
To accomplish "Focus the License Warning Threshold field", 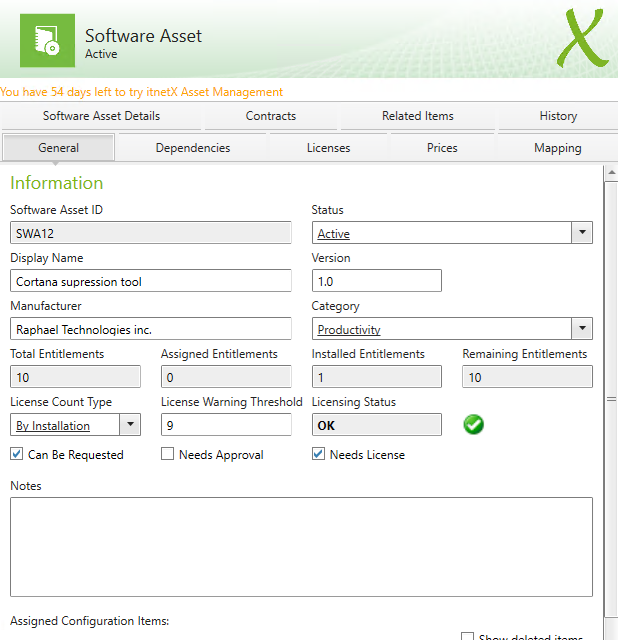I will tap(226, 425).
